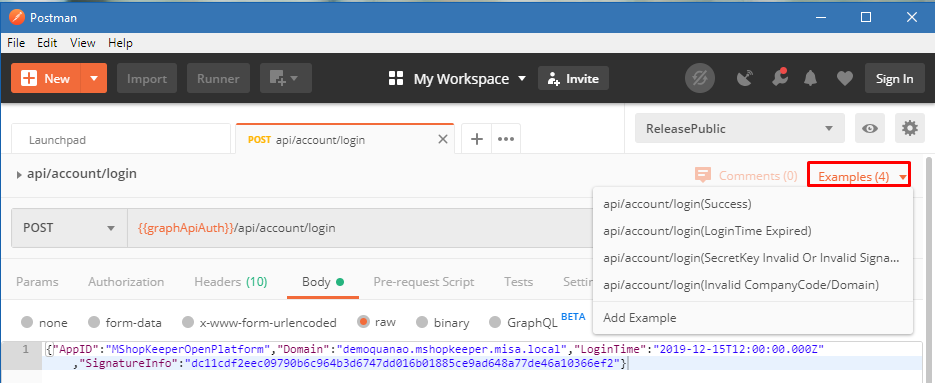Open the File menu

[x=16, y=43]
